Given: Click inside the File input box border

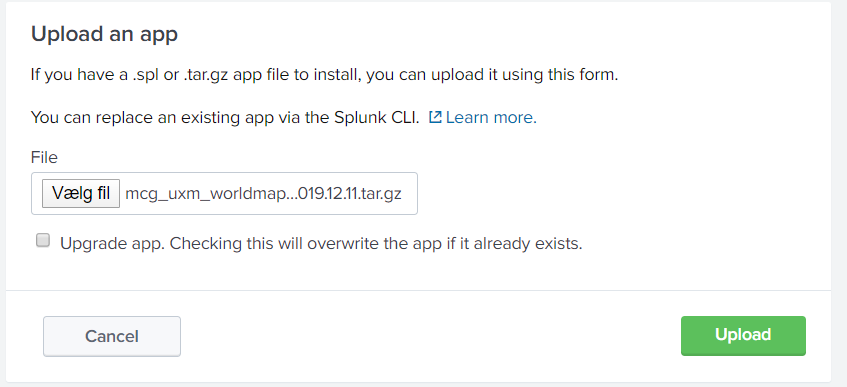Looking at the screenshot, I should [x=224, y=194].
